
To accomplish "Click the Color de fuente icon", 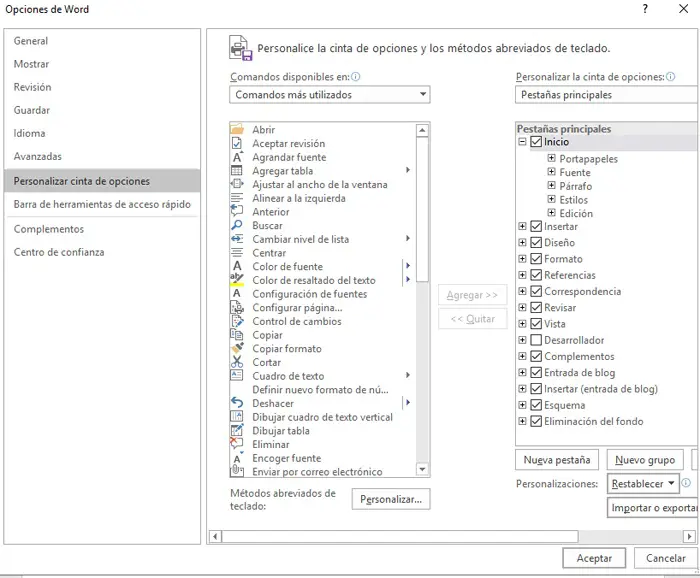I will (x=237, y=266).
